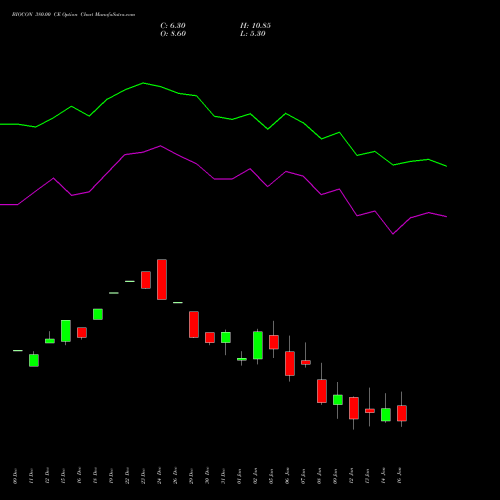Select the close value C: 6.30

click(x=173, y=26)
